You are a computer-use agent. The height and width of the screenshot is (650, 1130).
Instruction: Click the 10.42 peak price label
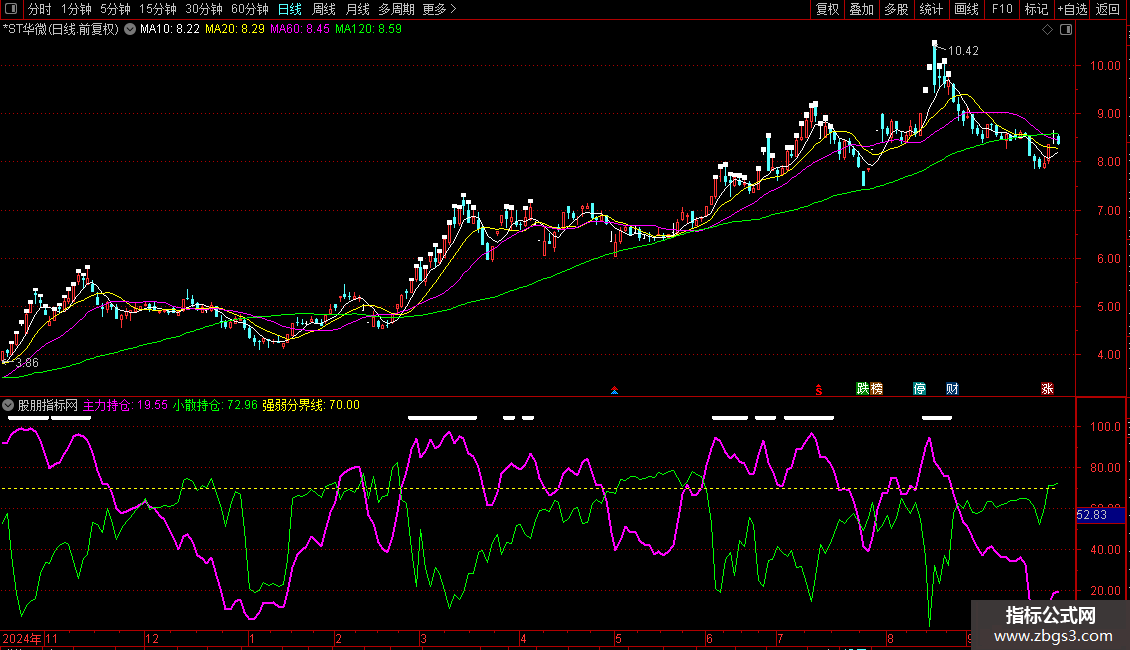pos(964,50)
